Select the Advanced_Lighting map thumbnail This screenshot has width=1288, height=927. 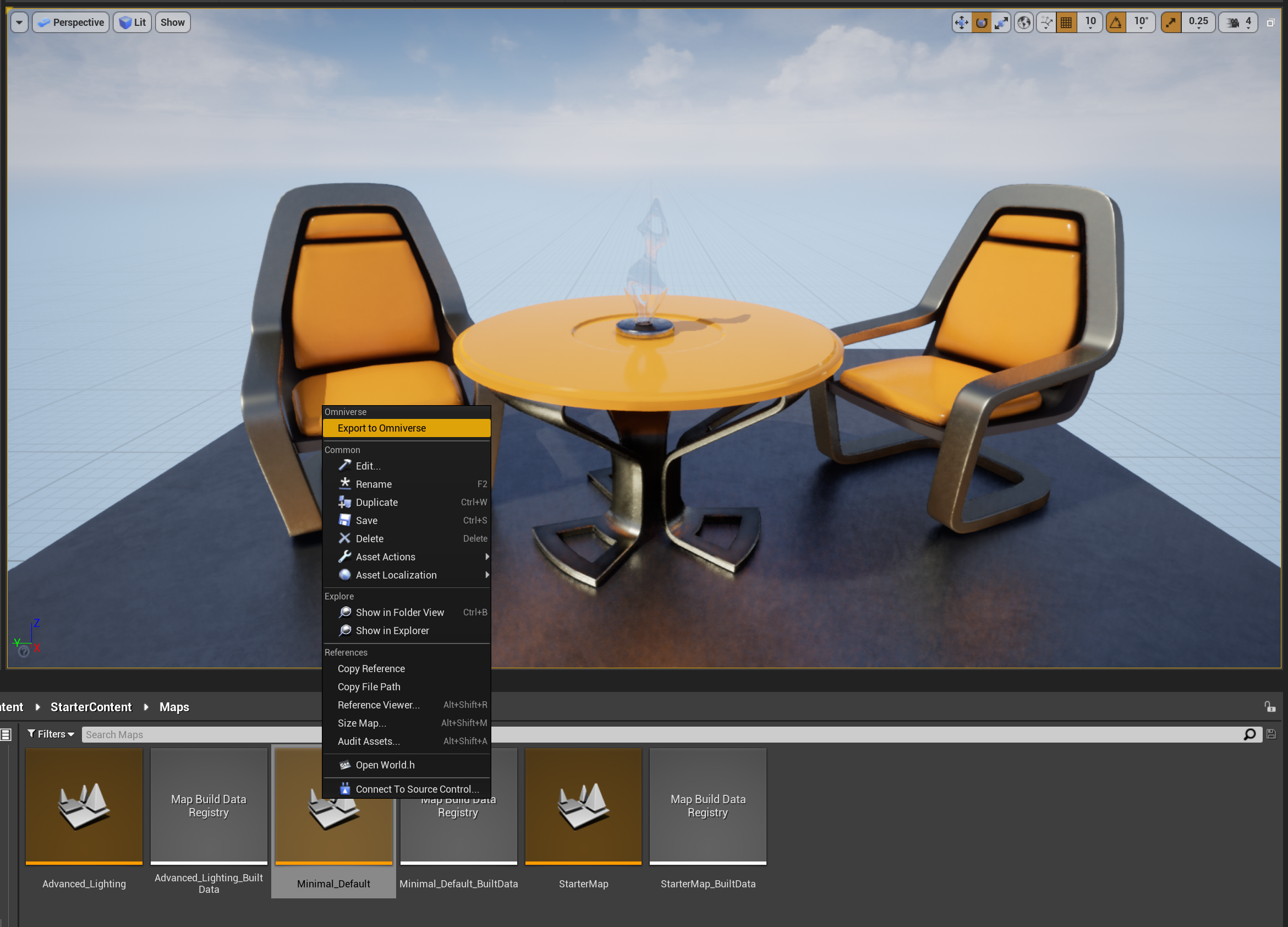[84, 806]
